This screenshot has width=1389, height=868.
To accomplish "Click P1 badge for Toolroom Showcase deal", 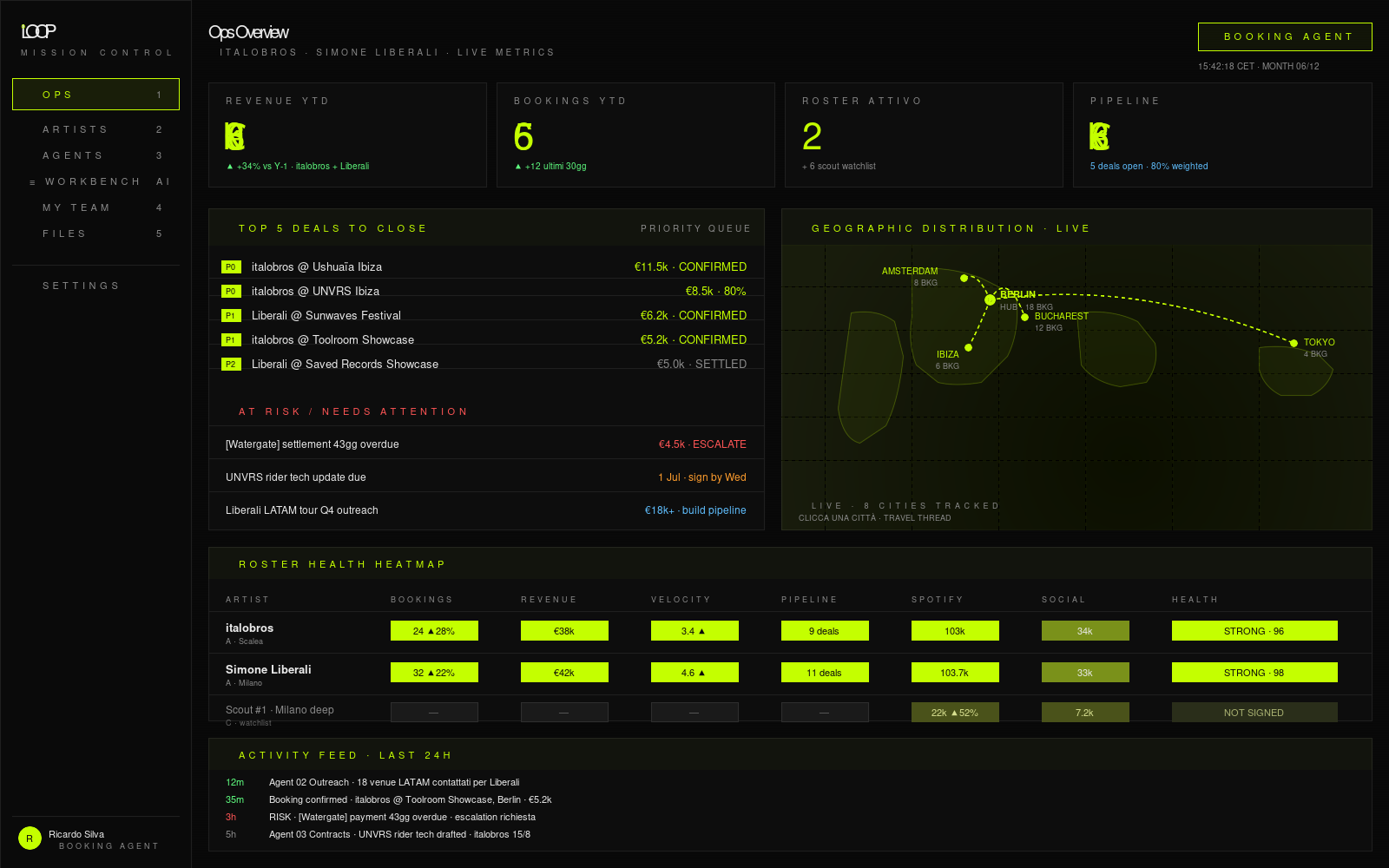I will pyautogui.click(x=231, y=340).
